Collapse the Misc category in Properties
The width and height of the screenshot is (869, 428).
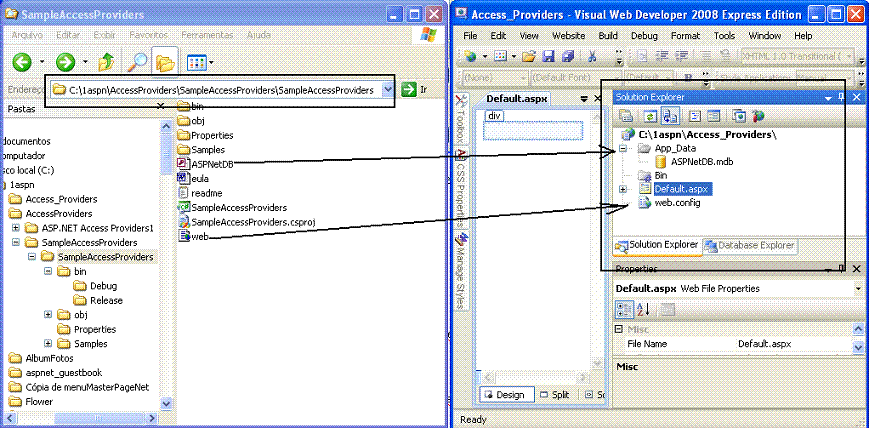pyautogui.click(x=619, y=329)
